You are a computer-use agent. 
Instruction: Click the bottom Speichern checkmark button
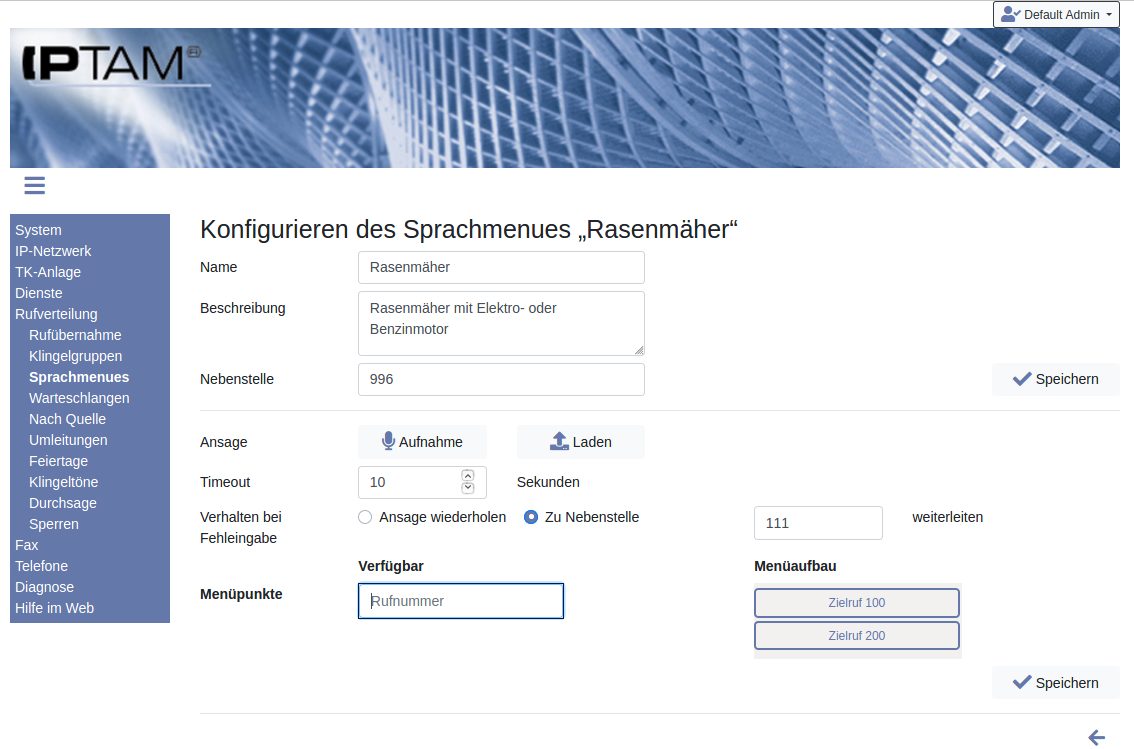1055,683
